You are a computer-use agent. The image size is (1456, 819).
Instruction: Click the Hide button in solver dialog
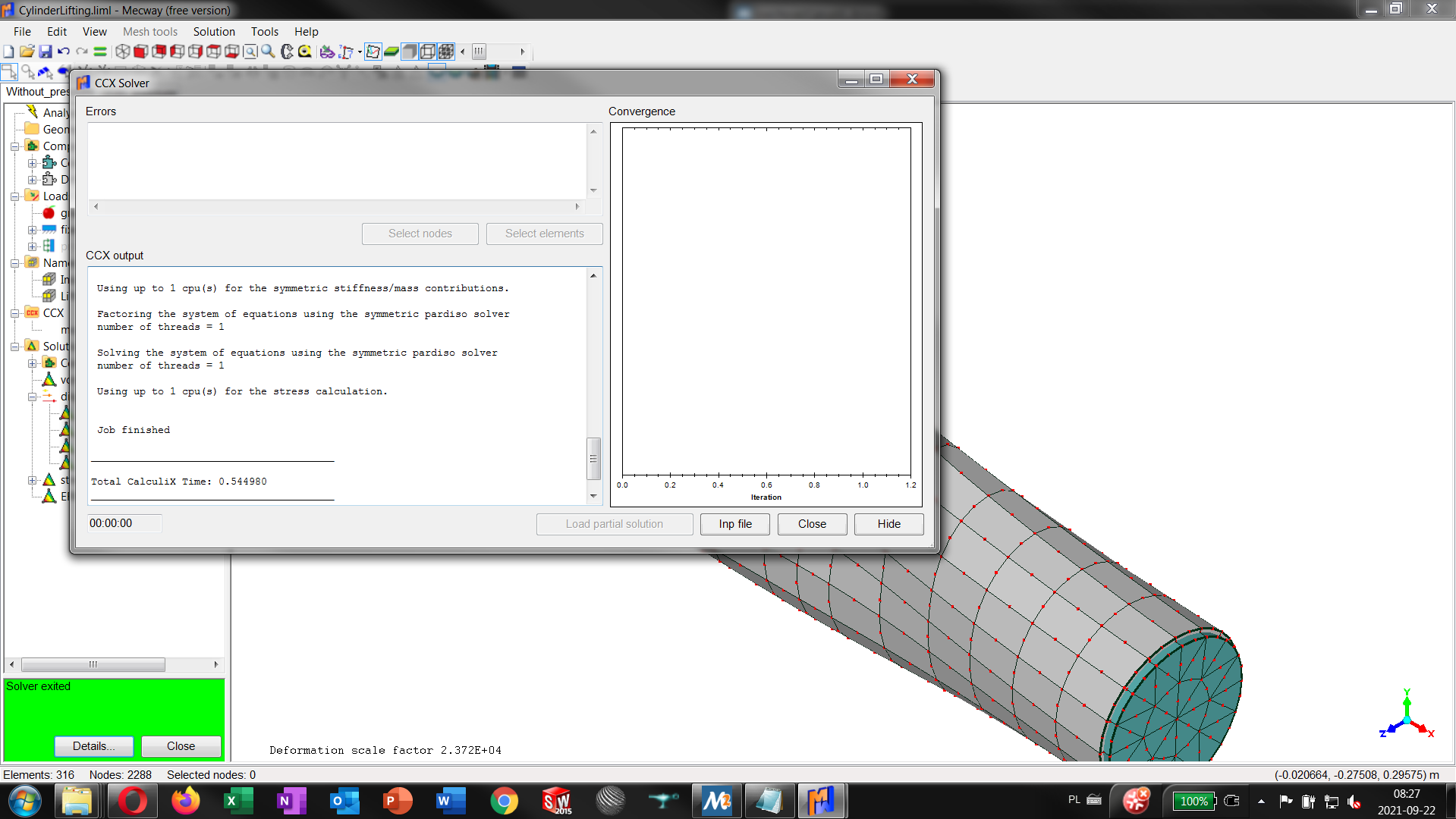pos(888,524)
